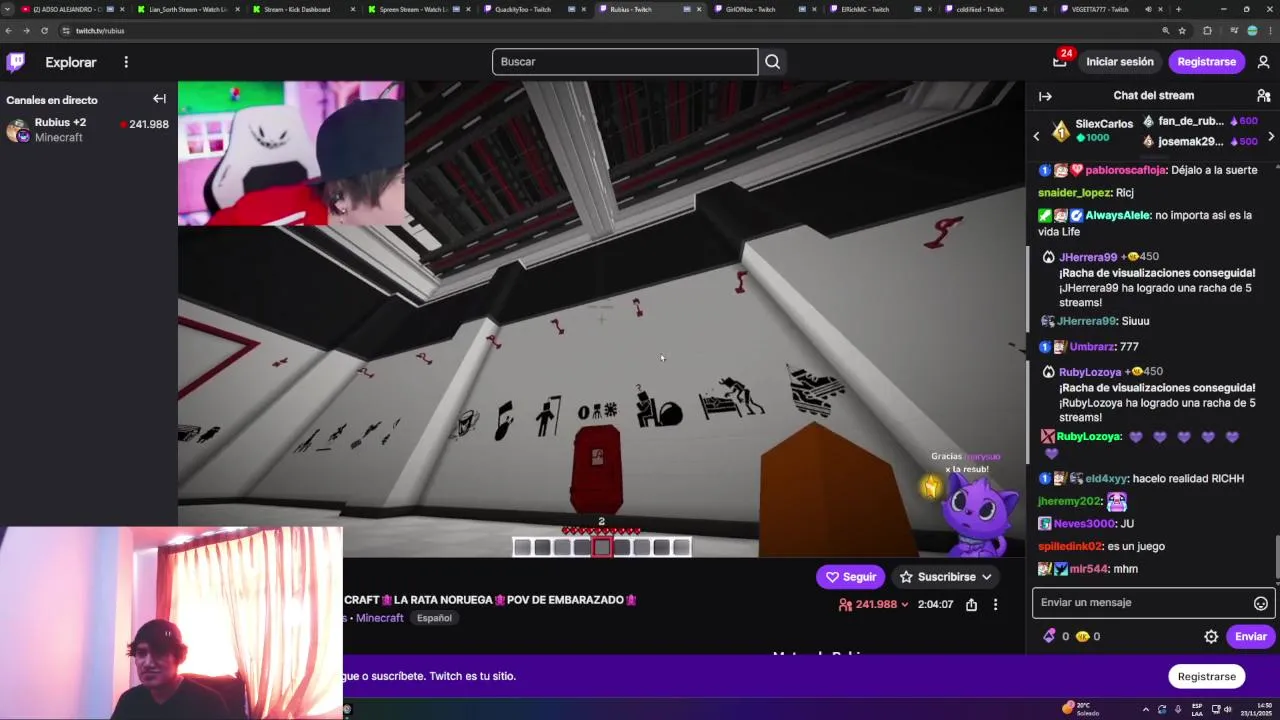
Task: Open the Explorar link
Action: click(71, 62)
